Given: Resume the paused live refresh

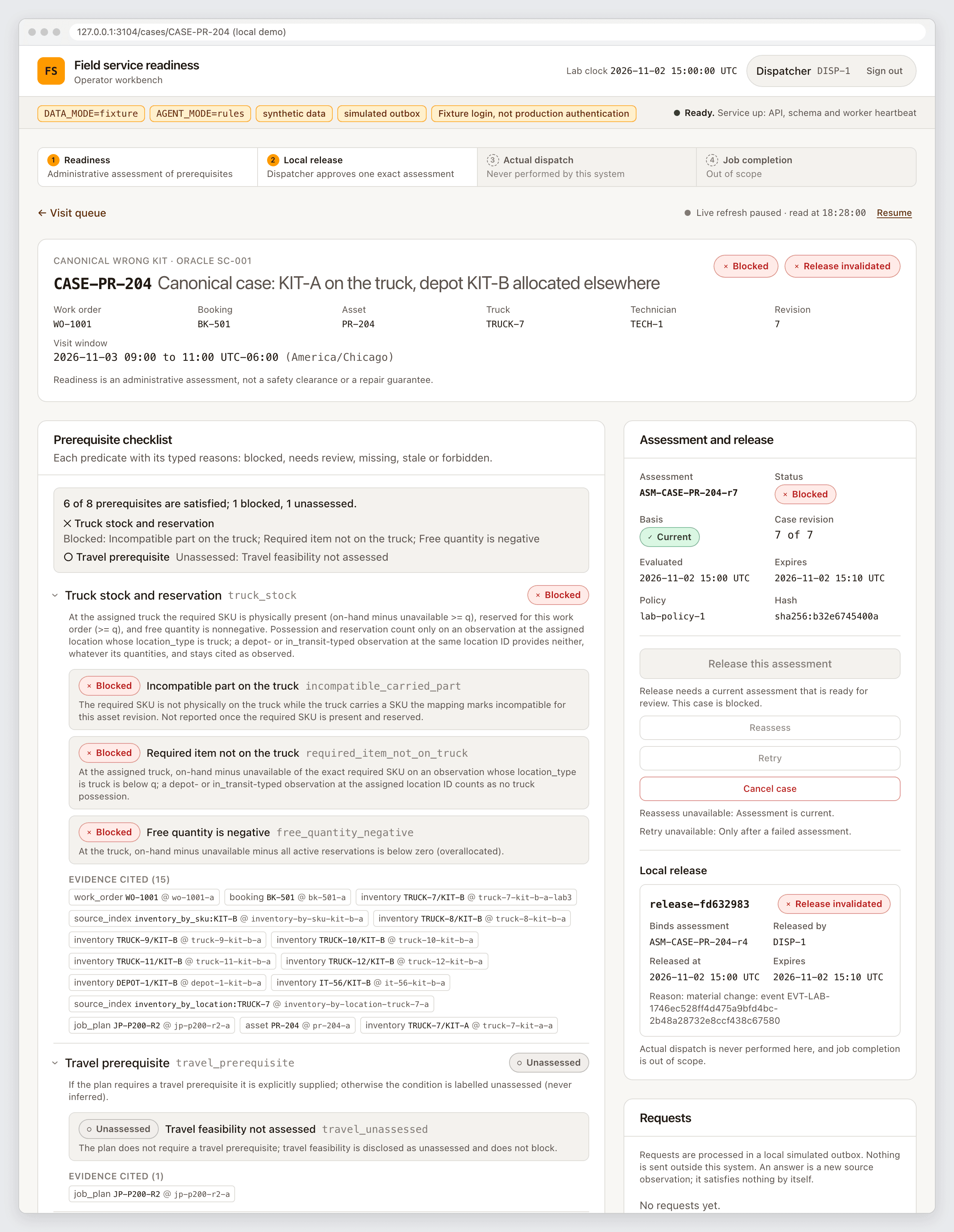Looking at the screenshot, I should pyautogui.click(x=894, y=213).
